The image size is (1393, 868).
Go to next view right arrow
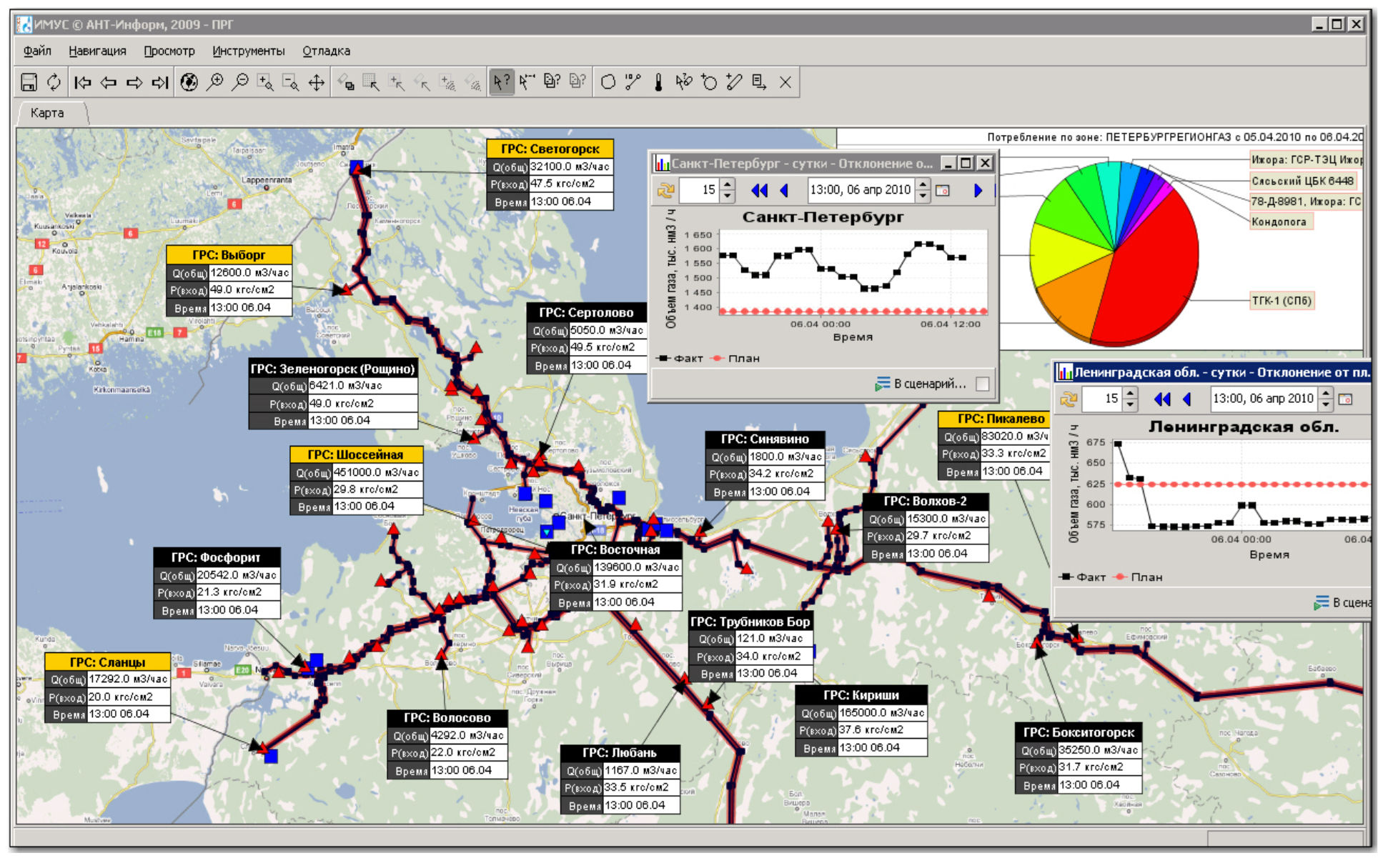(134, 83)
